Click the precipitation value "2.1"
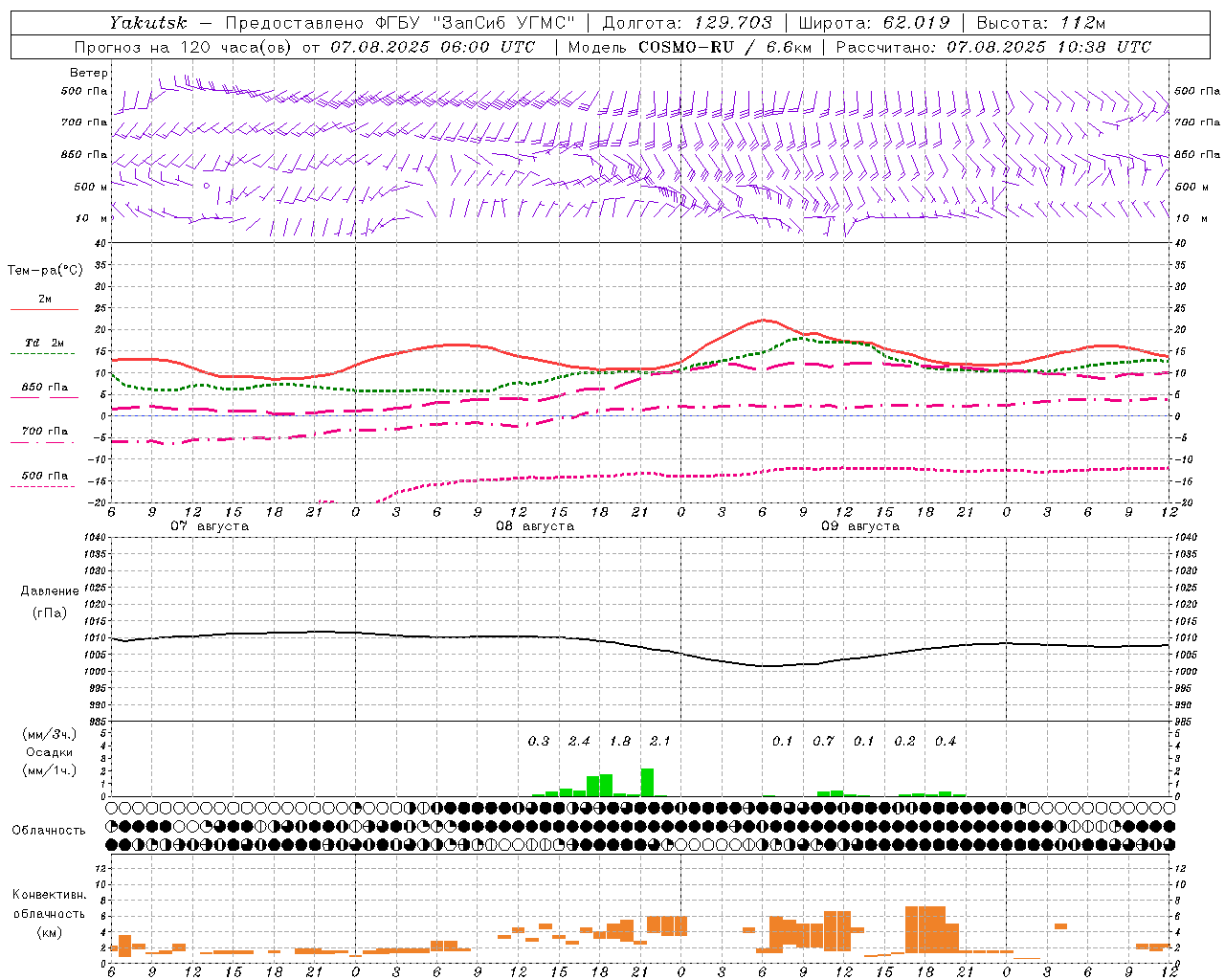1225x980 pixels. point(660,741)
